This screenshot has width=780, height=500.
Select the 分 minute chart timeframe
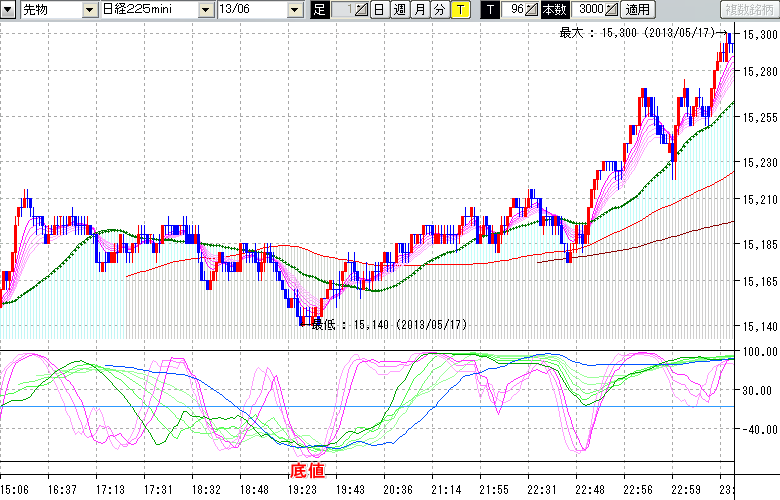(439, 10)
